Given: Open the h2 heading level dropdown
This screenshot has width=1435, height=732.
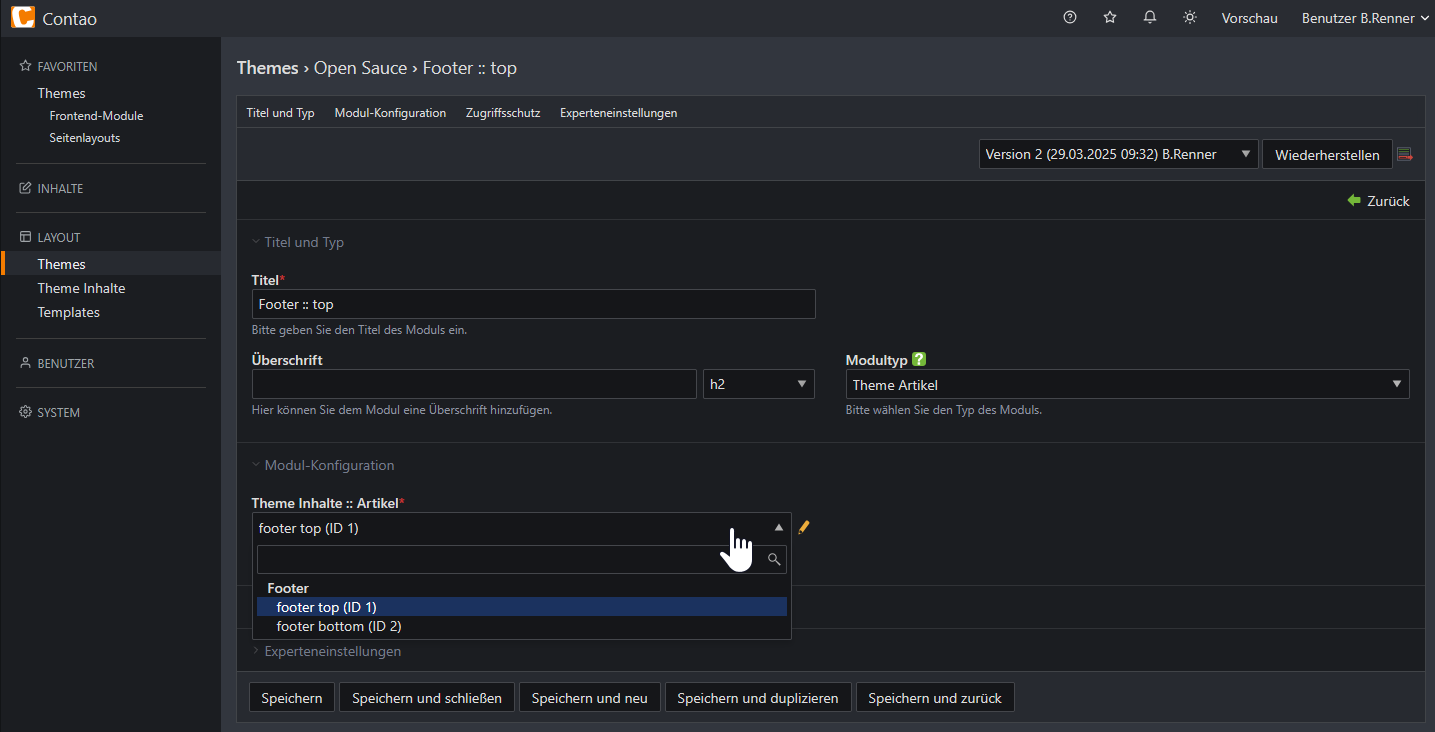Looking at the screenshot, I should pos(759,384).
